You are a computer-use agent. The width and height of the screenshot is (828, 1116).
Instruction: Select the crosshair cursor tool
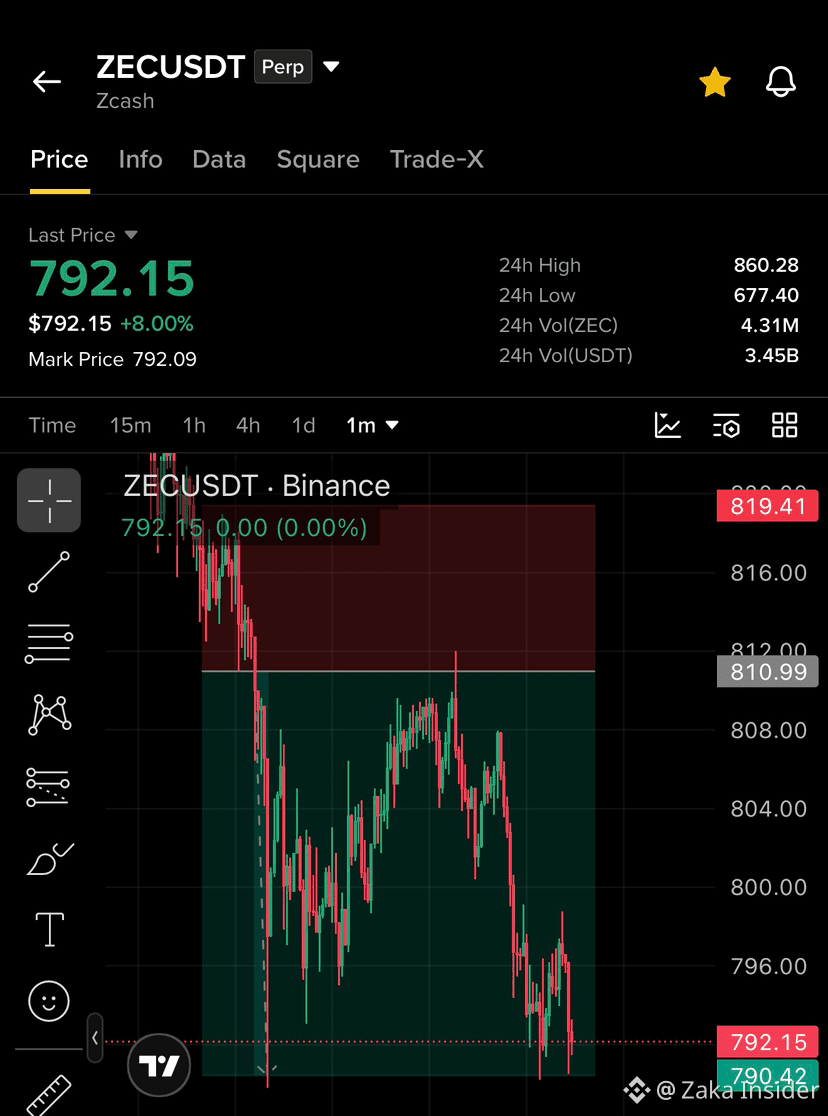pos(49,500)
